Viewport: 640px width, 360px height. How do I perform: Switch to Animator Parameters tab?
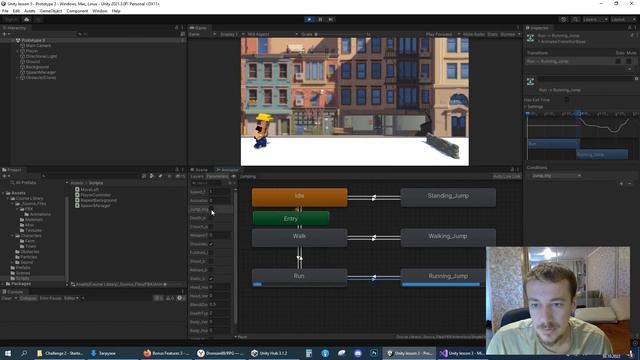point(217,176)
